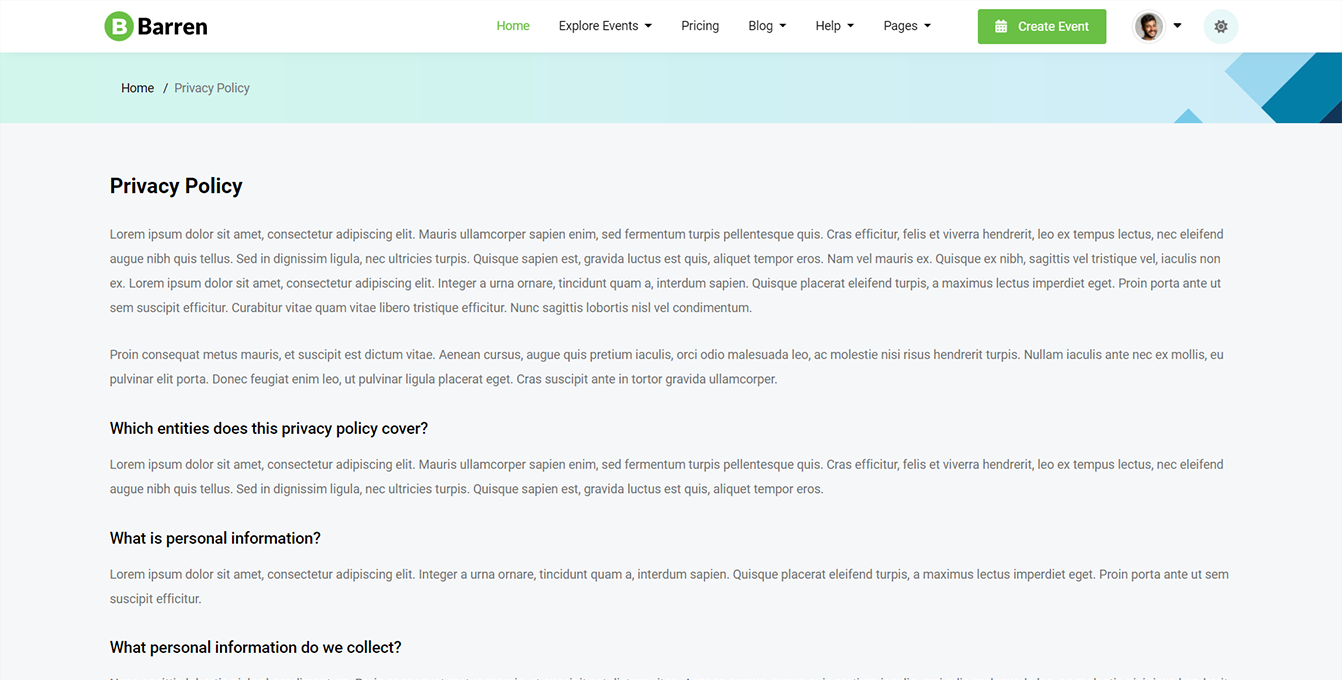Click the 'Which entities' section heading
This screenshot has width=1342, height=680.
(x=269, y=428)
